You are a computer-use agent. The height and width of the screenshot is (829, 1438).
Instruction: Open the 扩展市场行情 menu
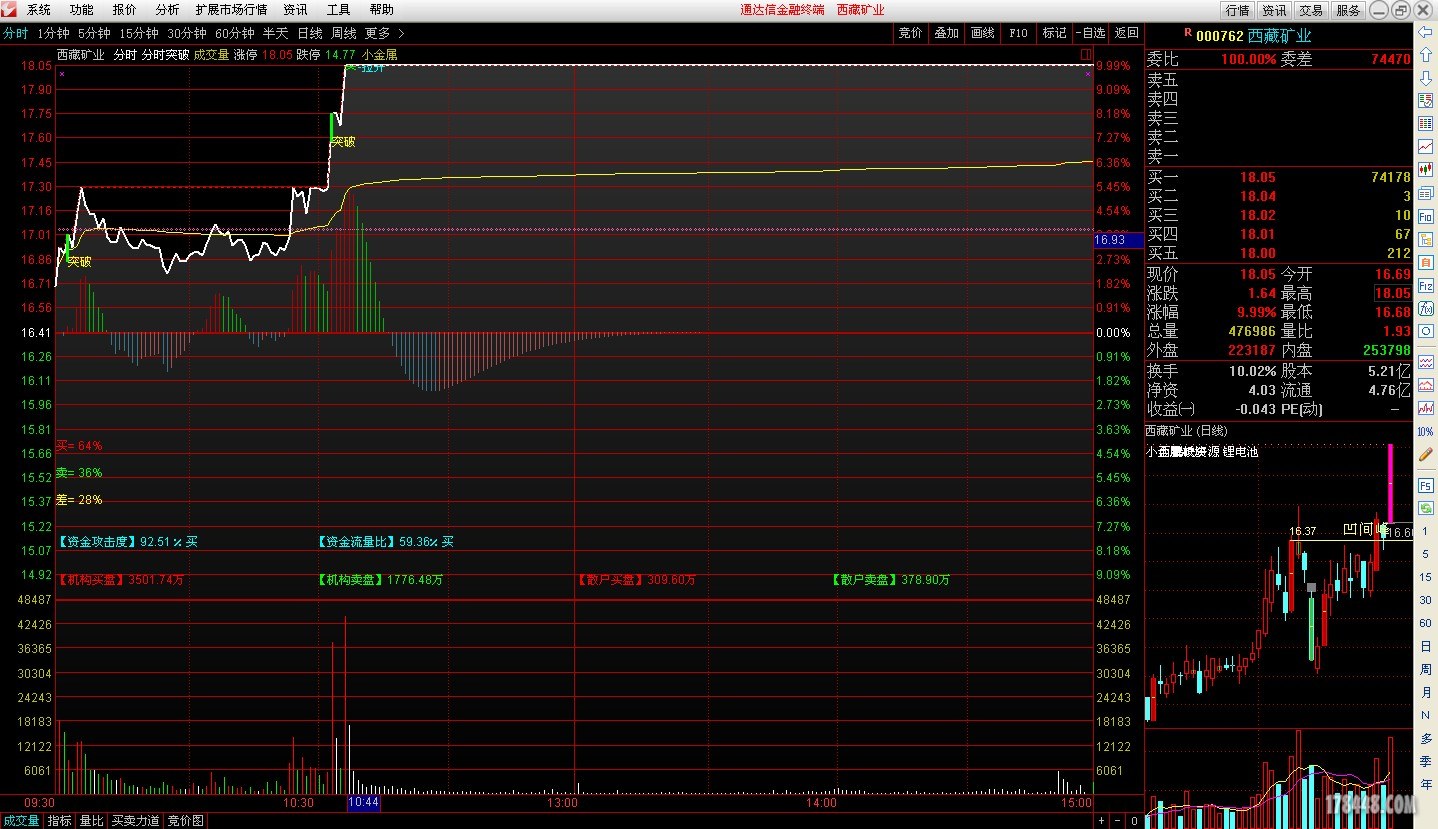click(x=231, y=10)
